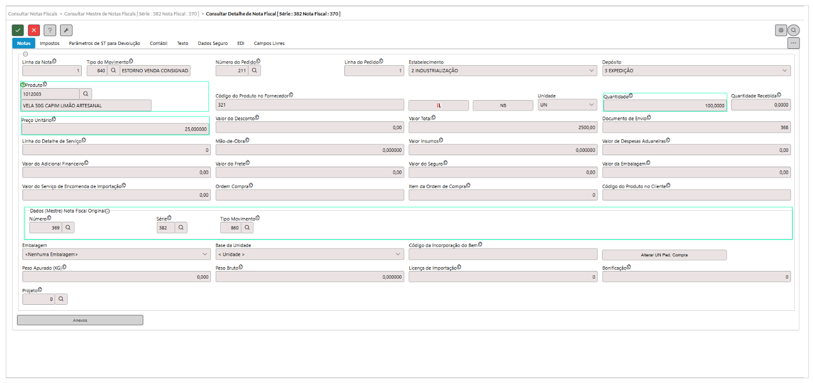The image size is (813, 383).
Task: Click the gear settings button at top right
Action: [781, 30]
